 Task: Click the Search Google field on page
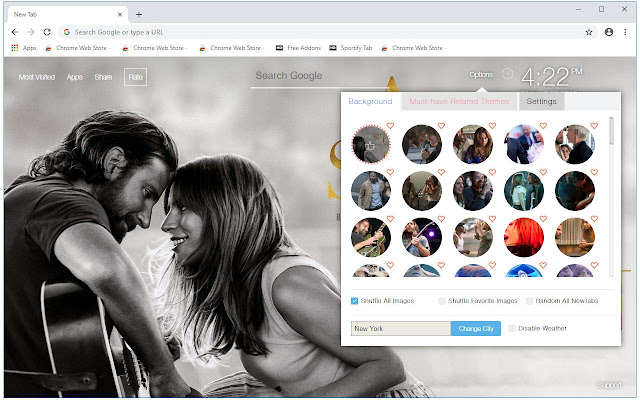click(x=318, y=76)
